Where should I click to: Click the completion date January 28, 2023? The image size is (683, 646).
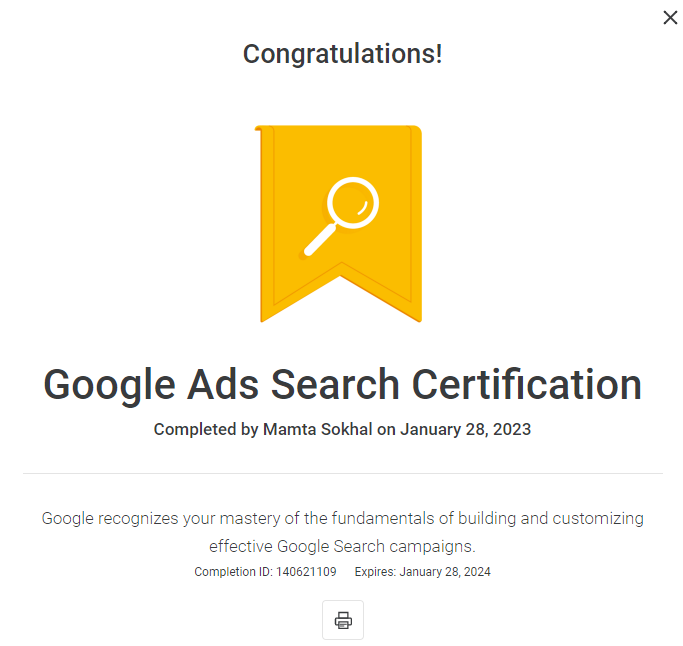pyautogui.click(x=465, y=430)
